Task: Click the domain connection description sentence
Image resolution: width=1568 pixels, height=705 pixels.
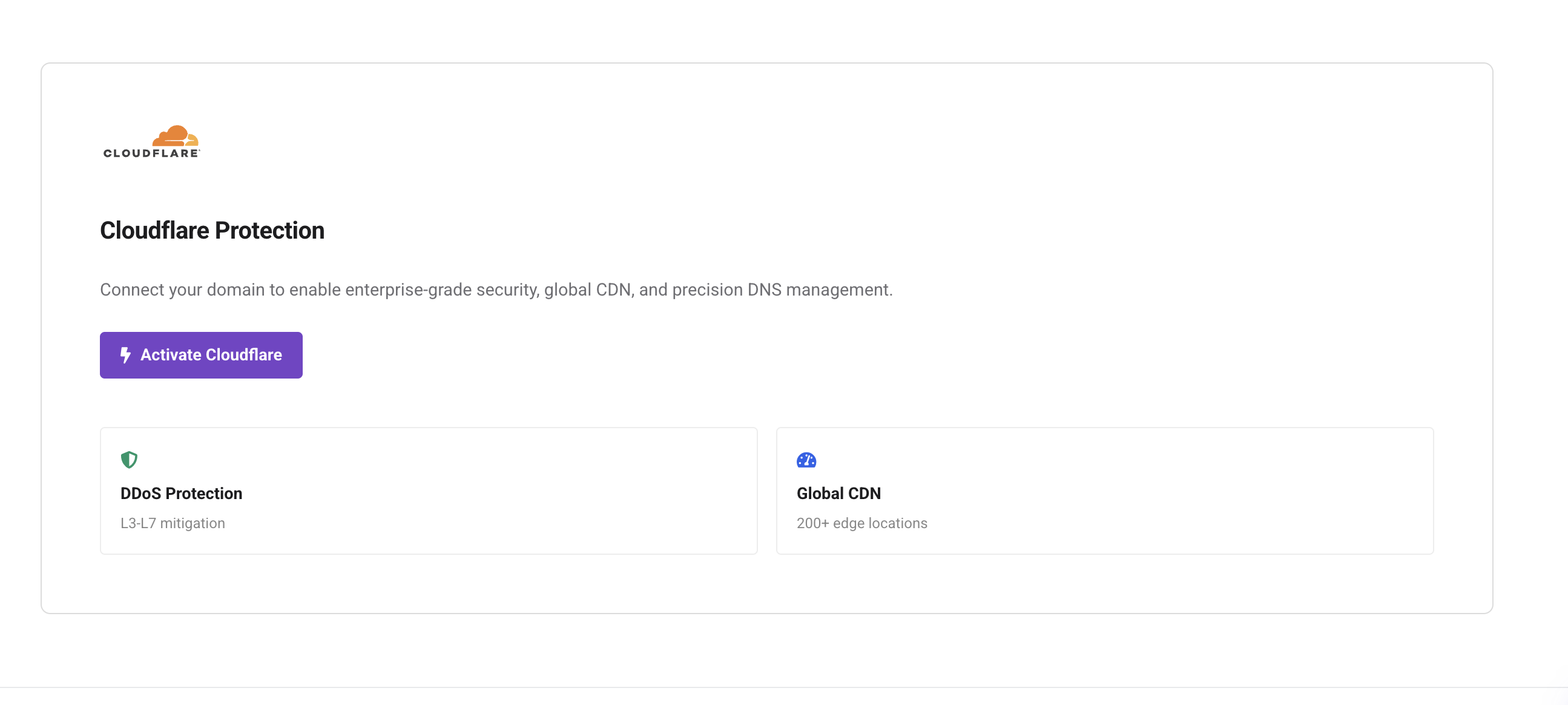Action: coord(496,290)
